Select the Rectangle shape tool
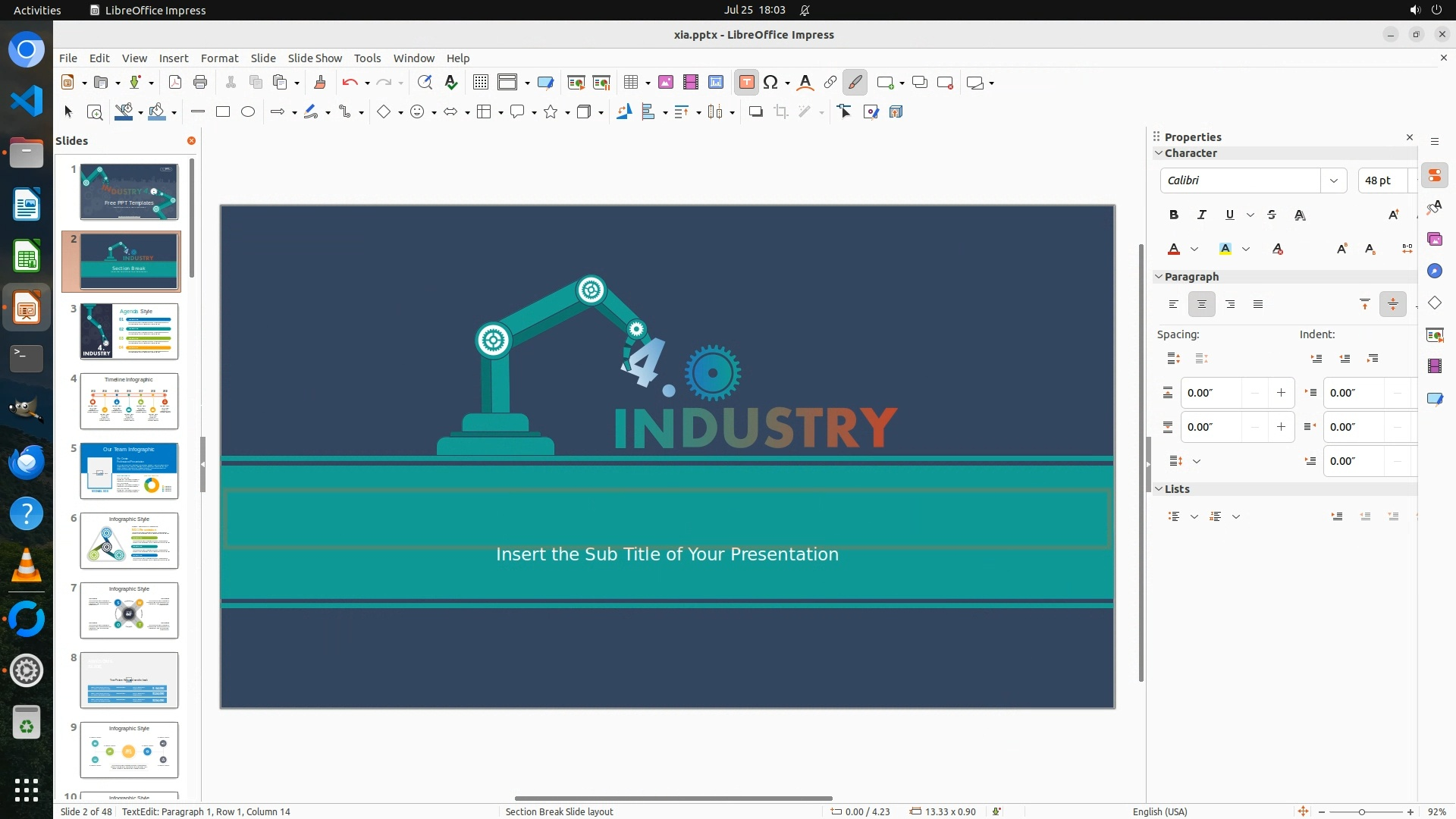Viewport: 1456px width, 819px height. (x=223, y=112)
